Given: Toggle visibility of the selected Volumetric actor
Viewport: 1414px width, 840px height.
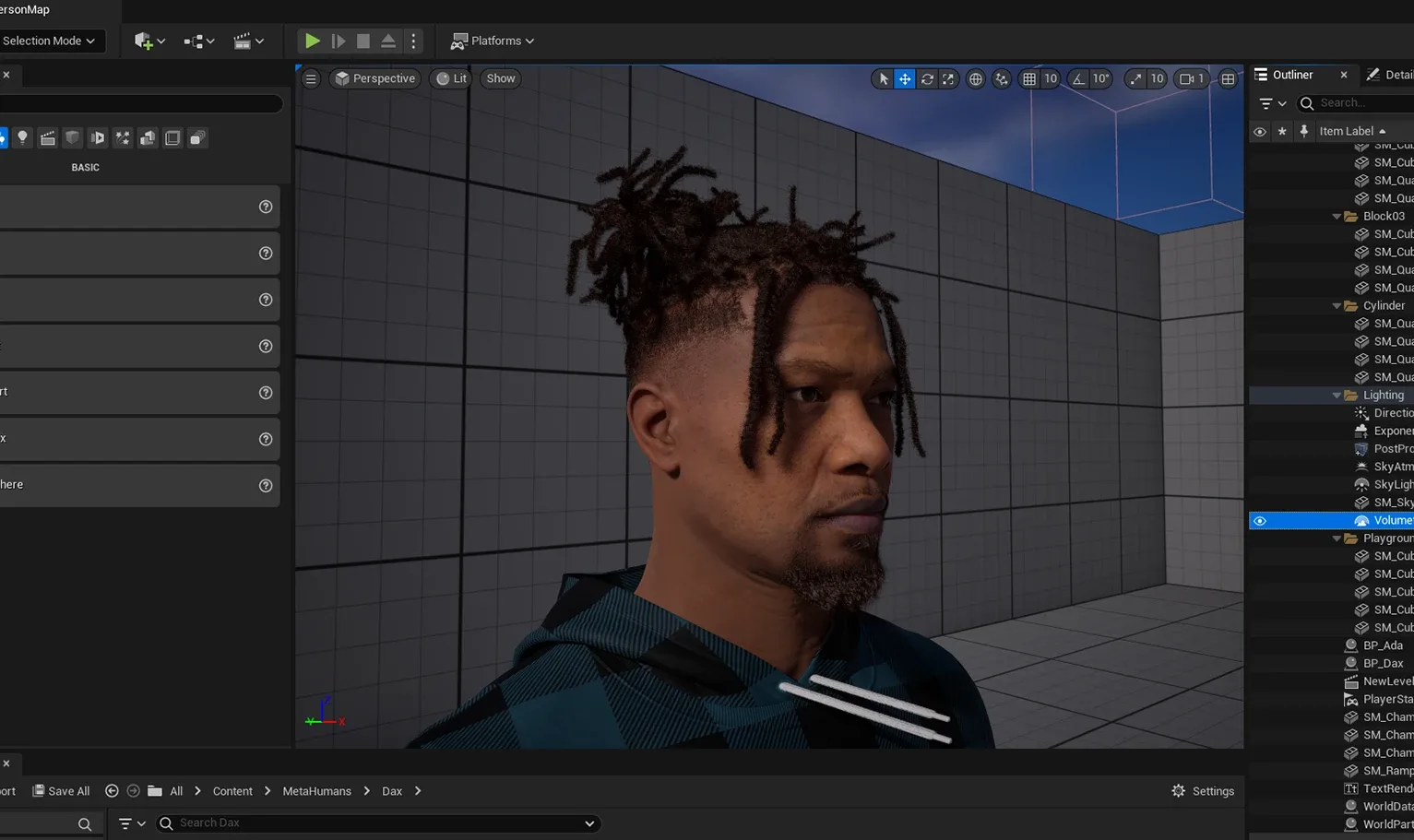Looking at the screenshot, I should (x=1260, y=520).
